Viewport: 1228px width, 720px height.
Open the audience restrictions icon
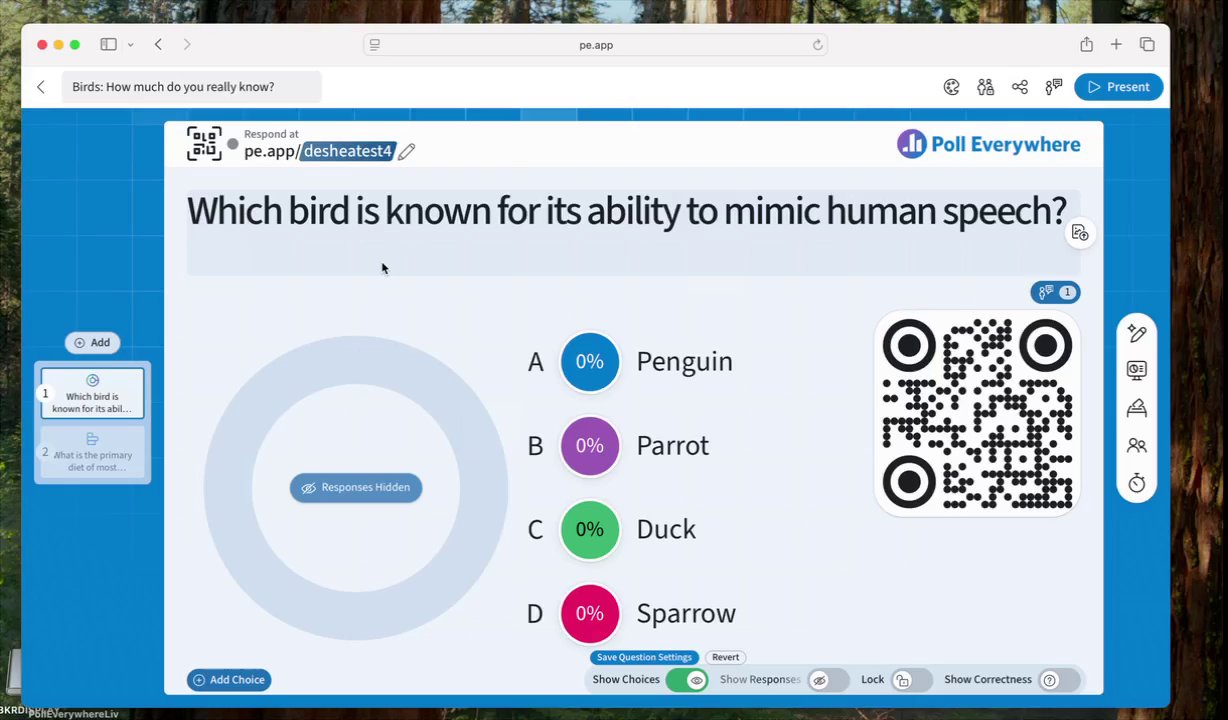[986, 87]
